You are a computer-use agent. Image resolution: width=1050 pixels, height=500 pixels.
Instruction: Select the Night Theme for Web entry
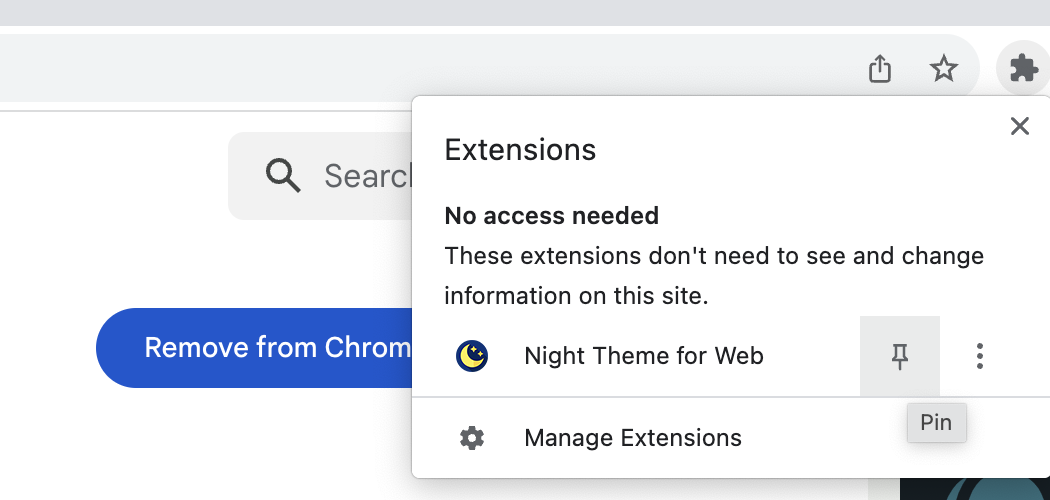coord(643,355)
